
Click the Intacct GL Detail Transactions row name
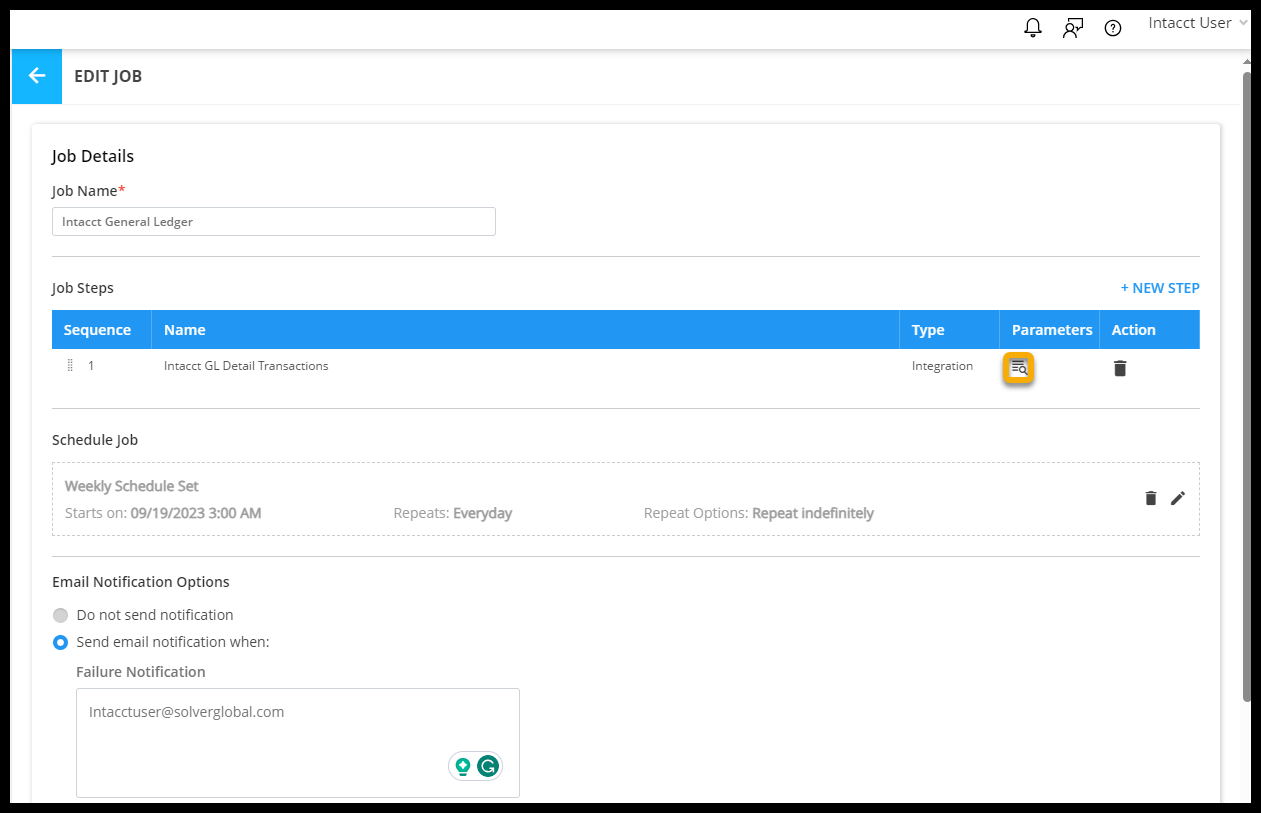246,366
